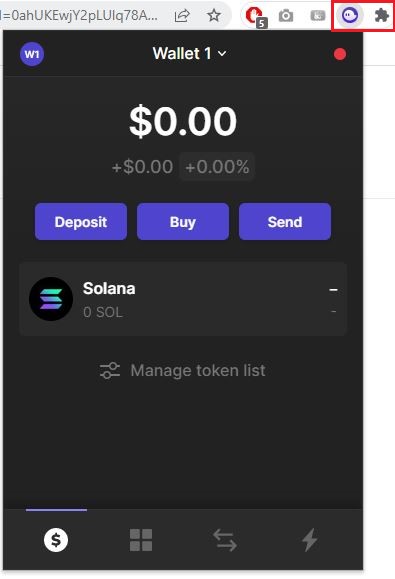Open the W1 account avatar
Viewport: 395px width, 579px height.
pos(32,54)
